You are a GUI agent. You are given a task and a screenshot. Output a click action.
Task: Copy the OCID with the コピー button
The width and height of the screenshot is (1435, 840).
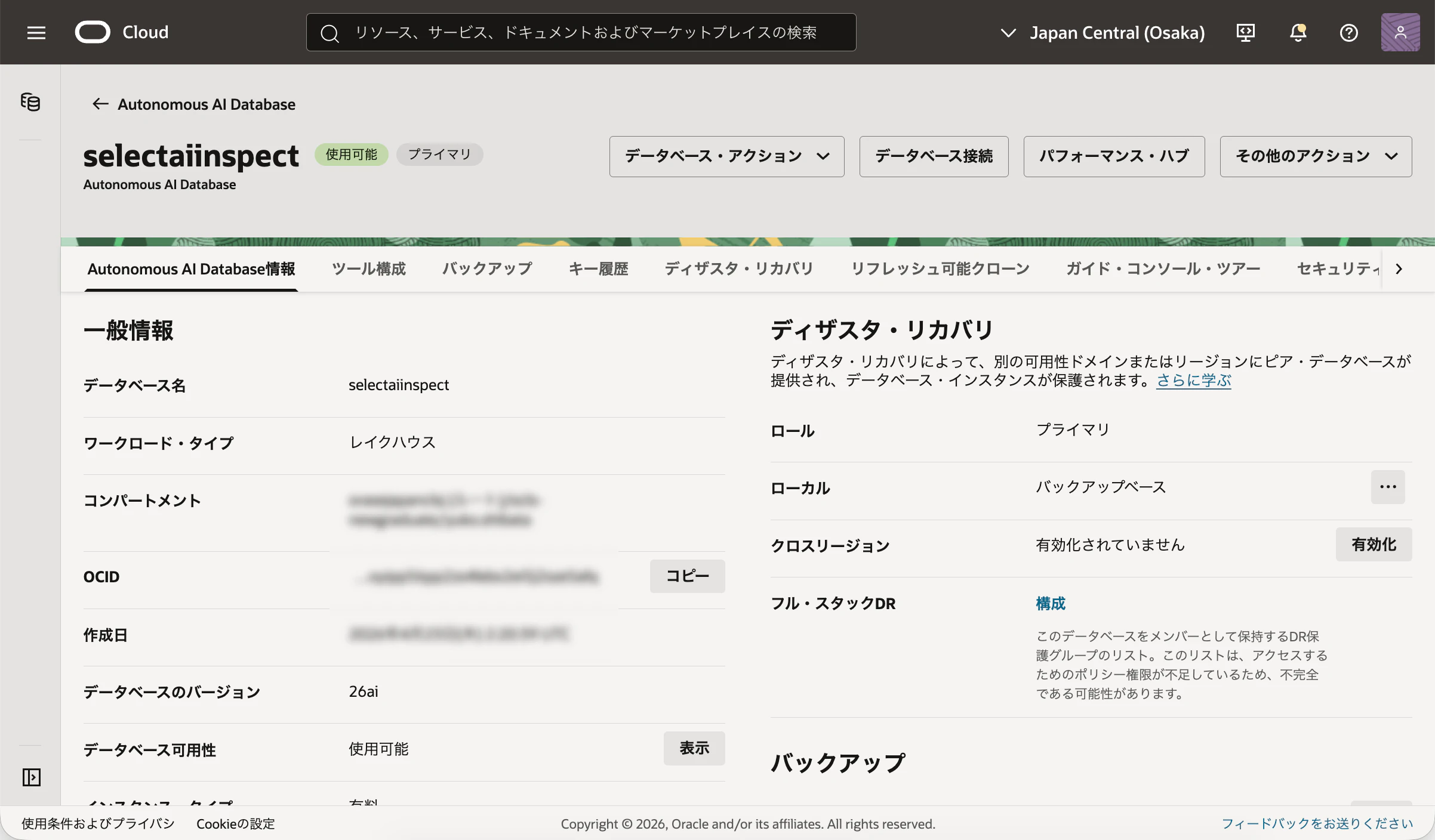click(687, 576)
